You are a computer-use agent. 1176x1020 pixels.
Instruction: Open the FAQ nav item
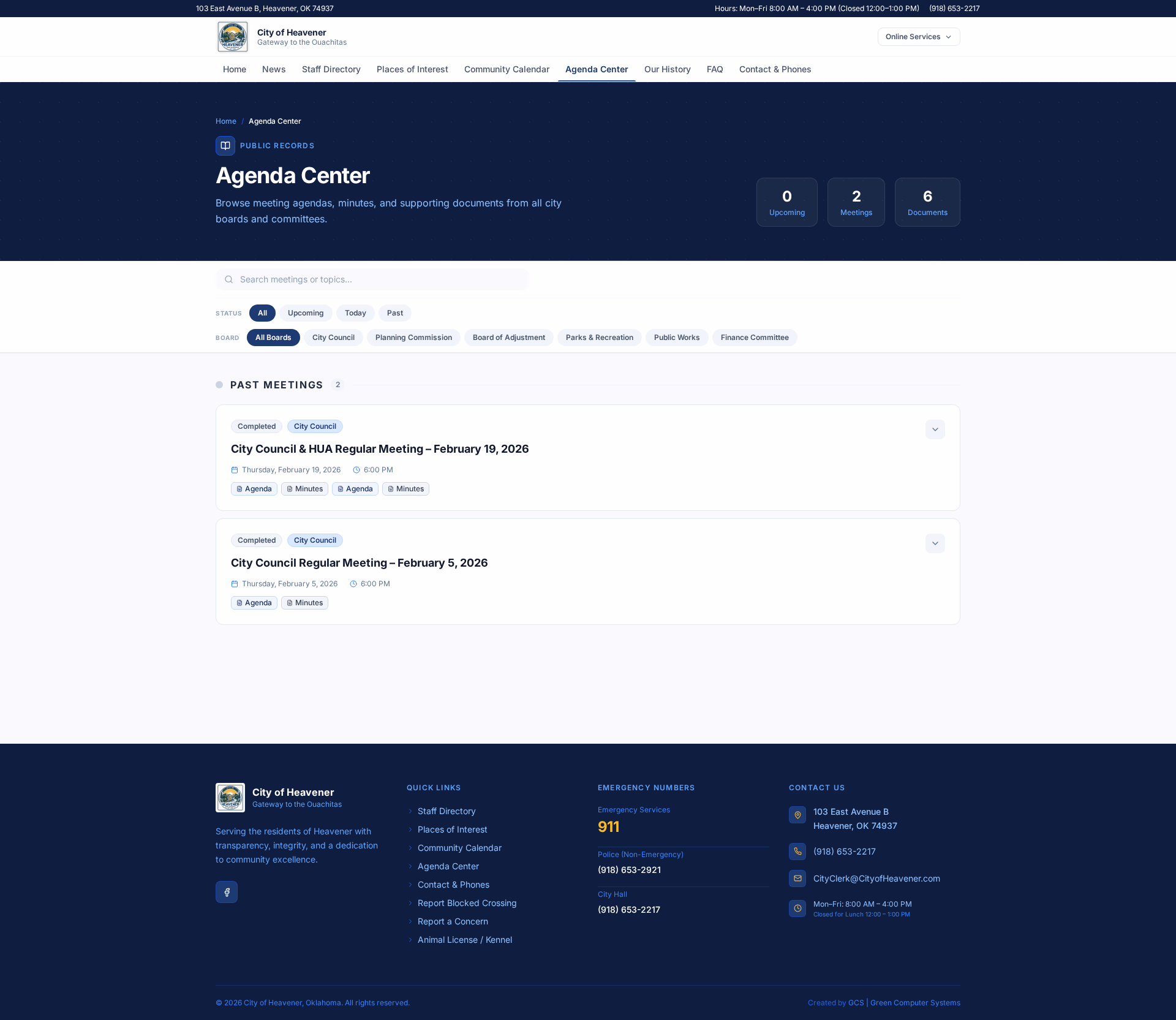[x=715, y=69]
